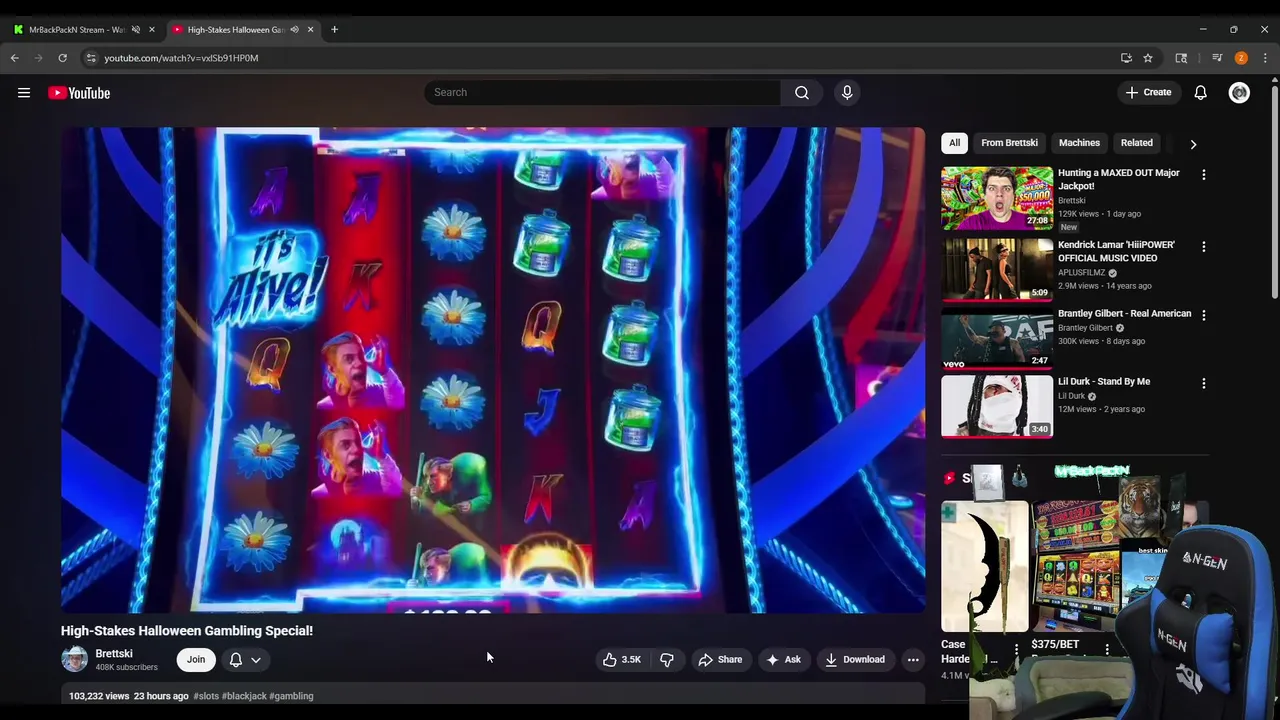Open the Create button in header
Viewport: 1280px width, 720px height.
[1148, 93]
